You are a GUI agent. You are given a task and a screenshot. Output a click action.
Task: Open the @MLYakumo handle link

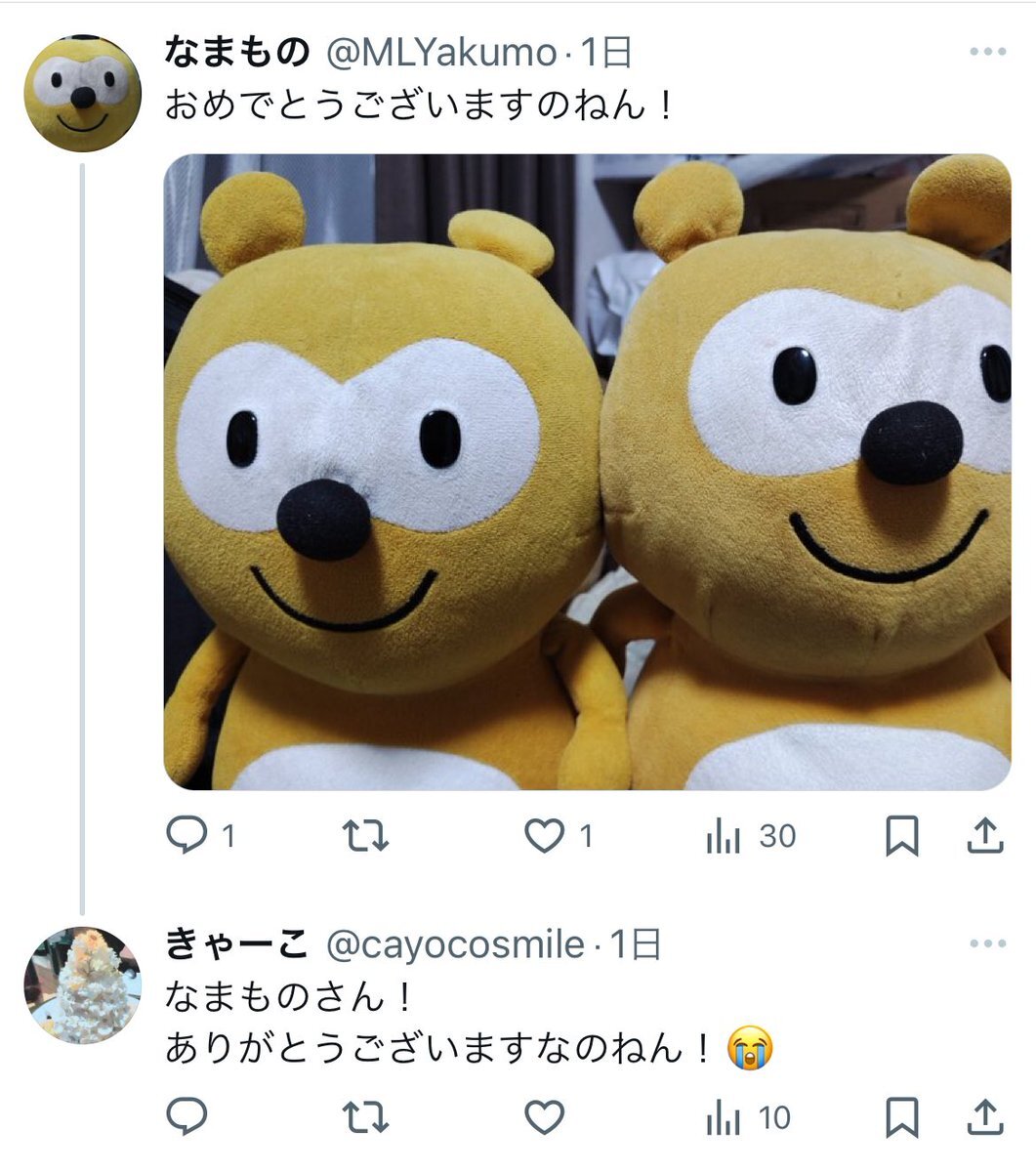tap(439, 53)
